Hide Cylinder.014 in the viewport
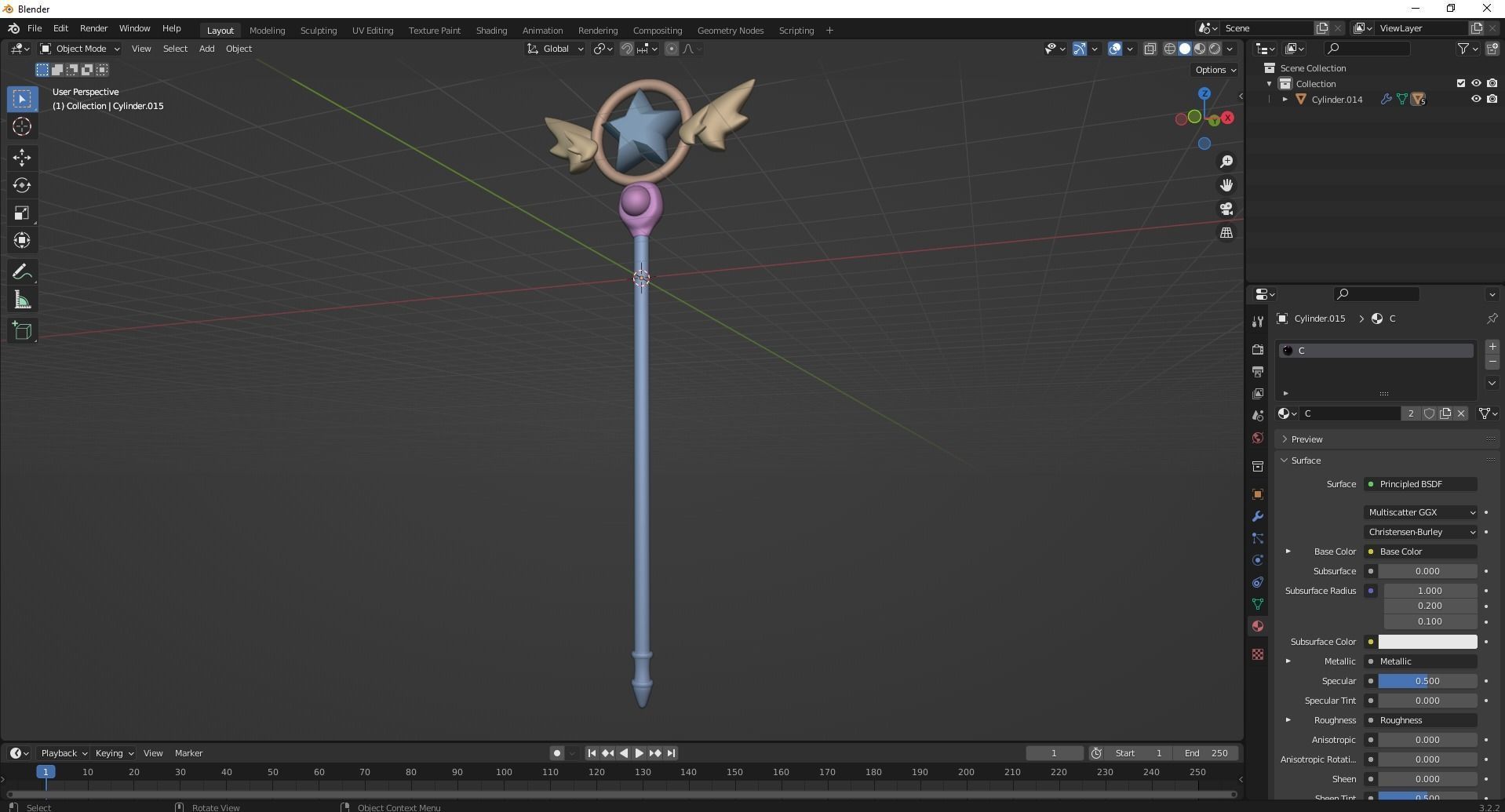The width and height of the screenshot is (1505, 812). coord(1476,100)
